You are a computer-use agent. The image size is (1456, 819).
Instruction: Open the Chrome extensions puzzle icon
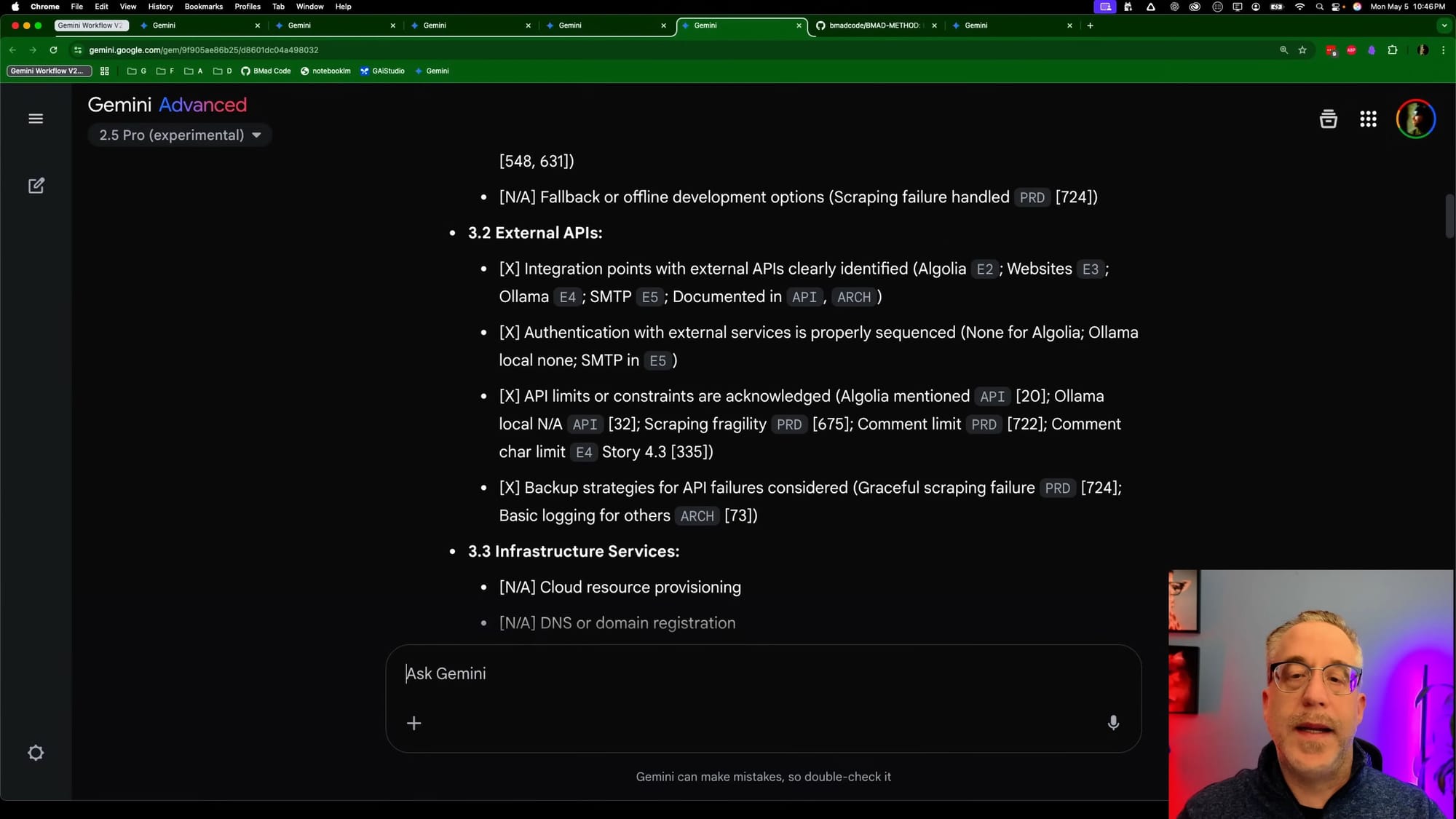[1393, 50]
